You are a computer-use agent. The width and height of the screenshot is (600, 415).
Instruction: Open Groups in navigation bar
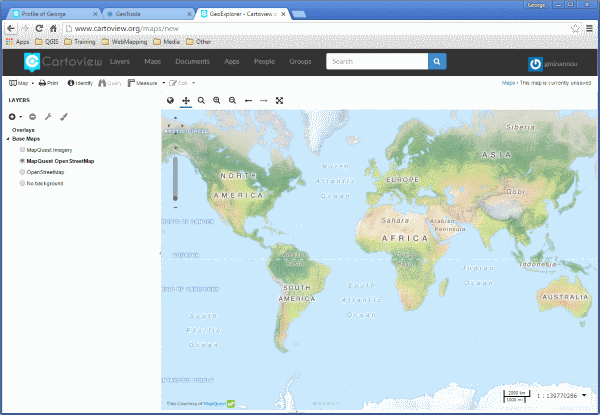coord(300,62)
